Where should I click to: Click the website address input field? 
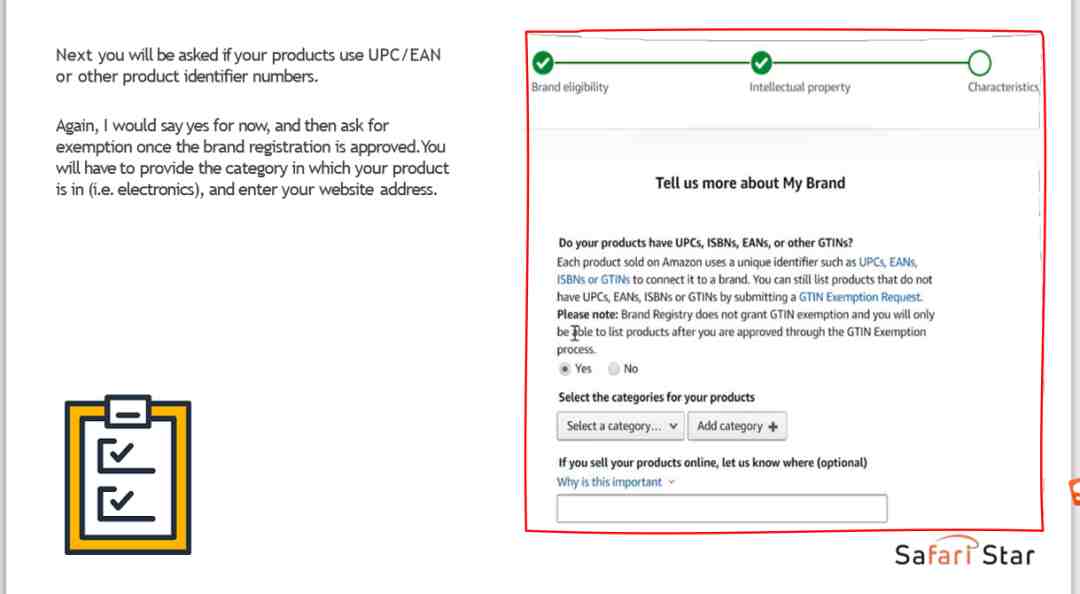click(722, 509)
